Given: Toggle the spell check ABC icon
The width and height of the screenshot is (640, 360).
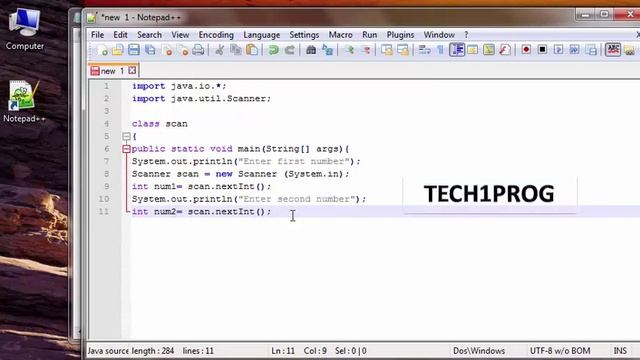Looking at the screenshot, I should click(613, 50).
